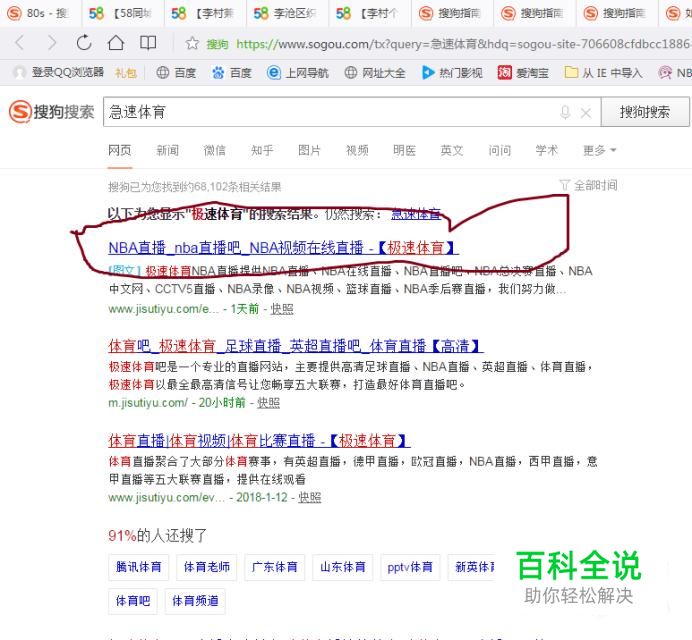Click the www.jisutiyu.com/e... result URL
Screen dimensions: 692x640
coord(164,309)
